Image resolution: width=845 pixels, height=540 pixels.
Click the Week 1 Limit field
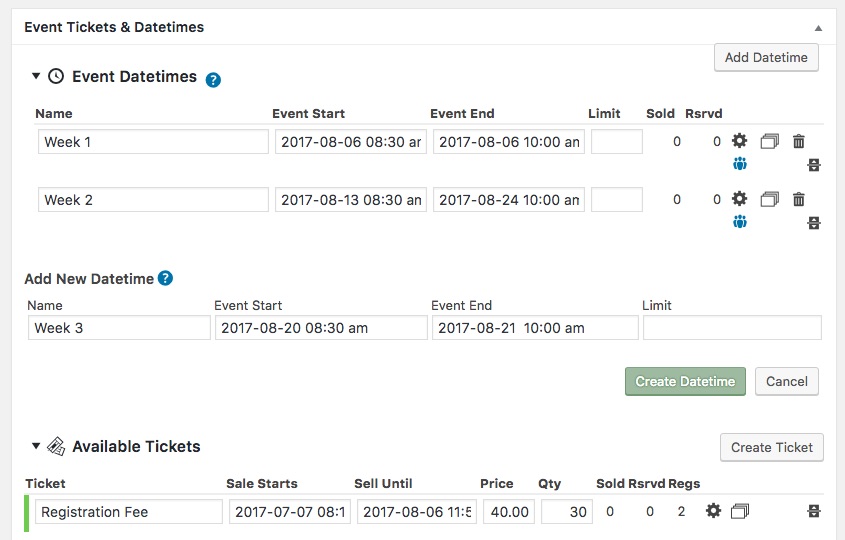[616, 142]
